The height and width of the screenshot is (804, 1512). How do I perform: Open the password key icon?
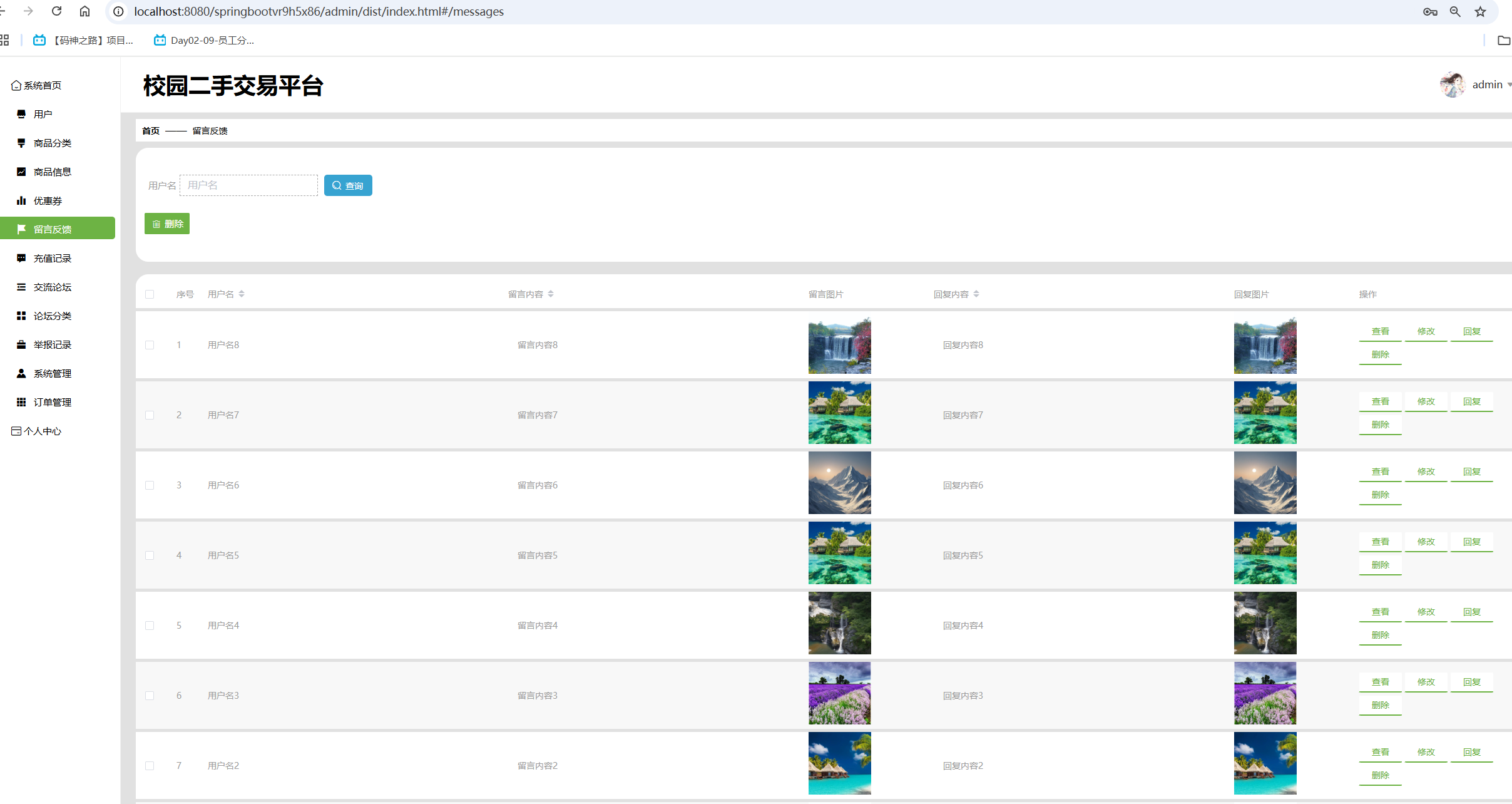[1430, 11]
